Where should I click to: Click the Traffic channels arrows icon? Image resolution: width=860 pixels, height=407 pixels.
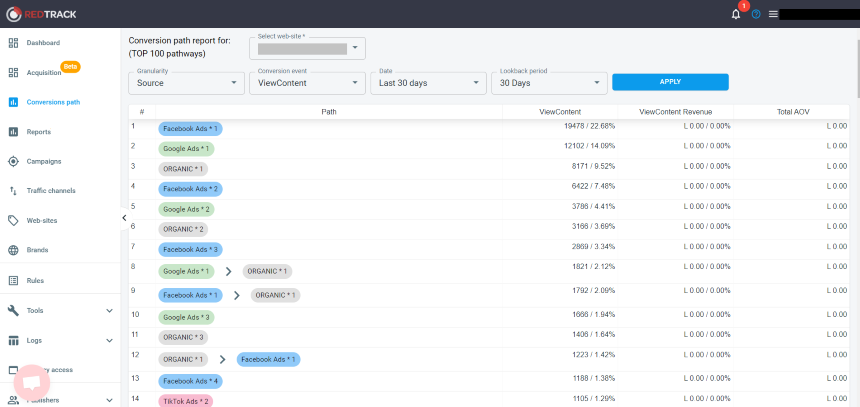click(14, 191)
